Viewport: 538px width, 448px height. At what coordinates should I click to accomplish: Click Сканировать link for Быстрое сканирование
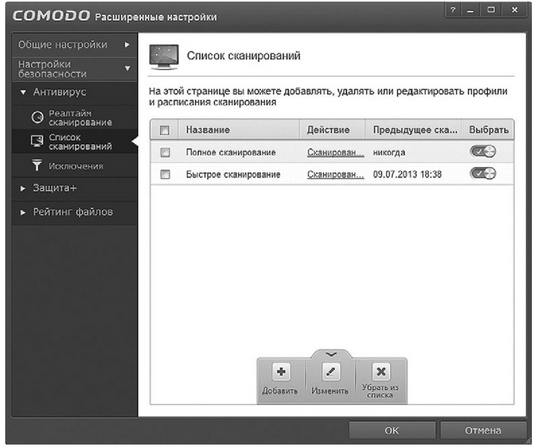(x=335, y=175)
